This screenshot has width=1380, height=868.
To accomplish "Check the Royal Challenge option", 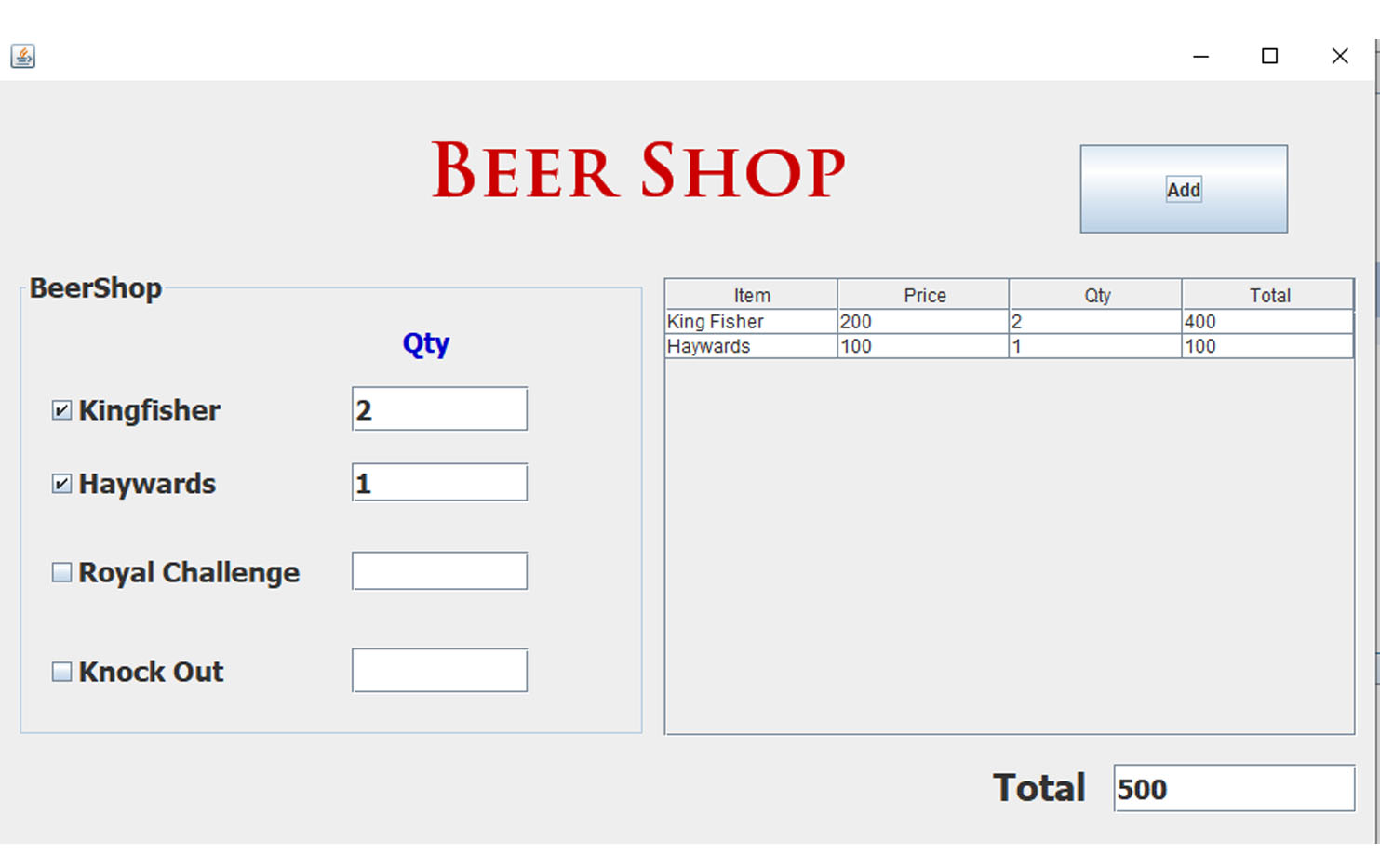I will tap(60, 571).
